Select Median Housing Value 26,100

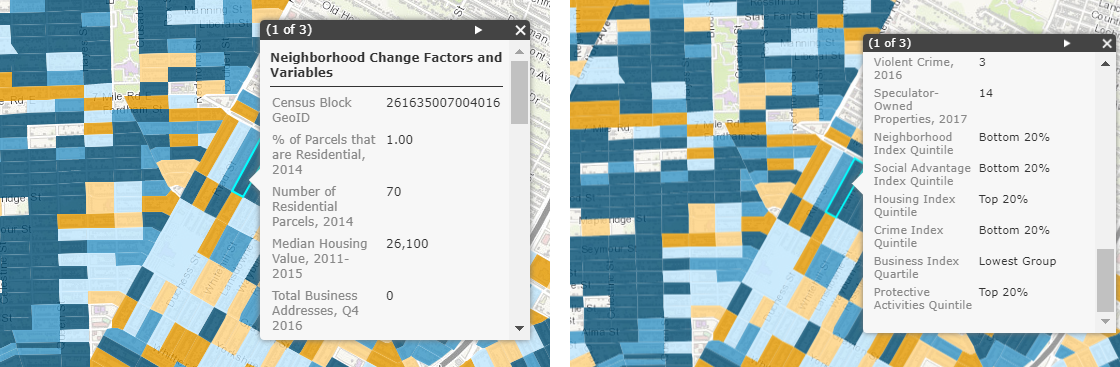407,244
